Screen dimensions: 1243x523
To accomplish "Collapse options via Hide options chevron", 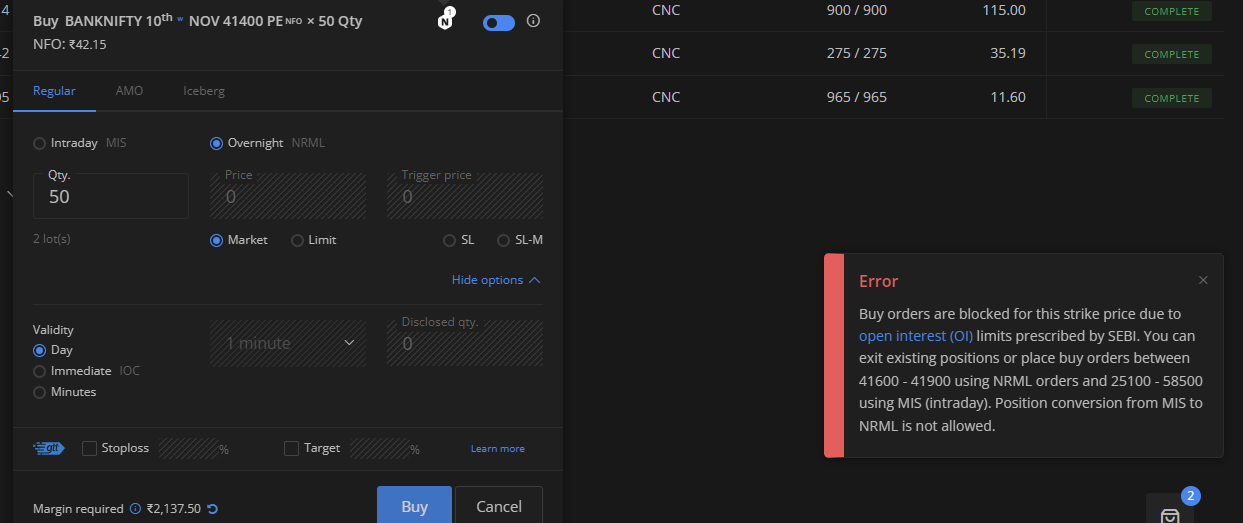I will [496, 280].
